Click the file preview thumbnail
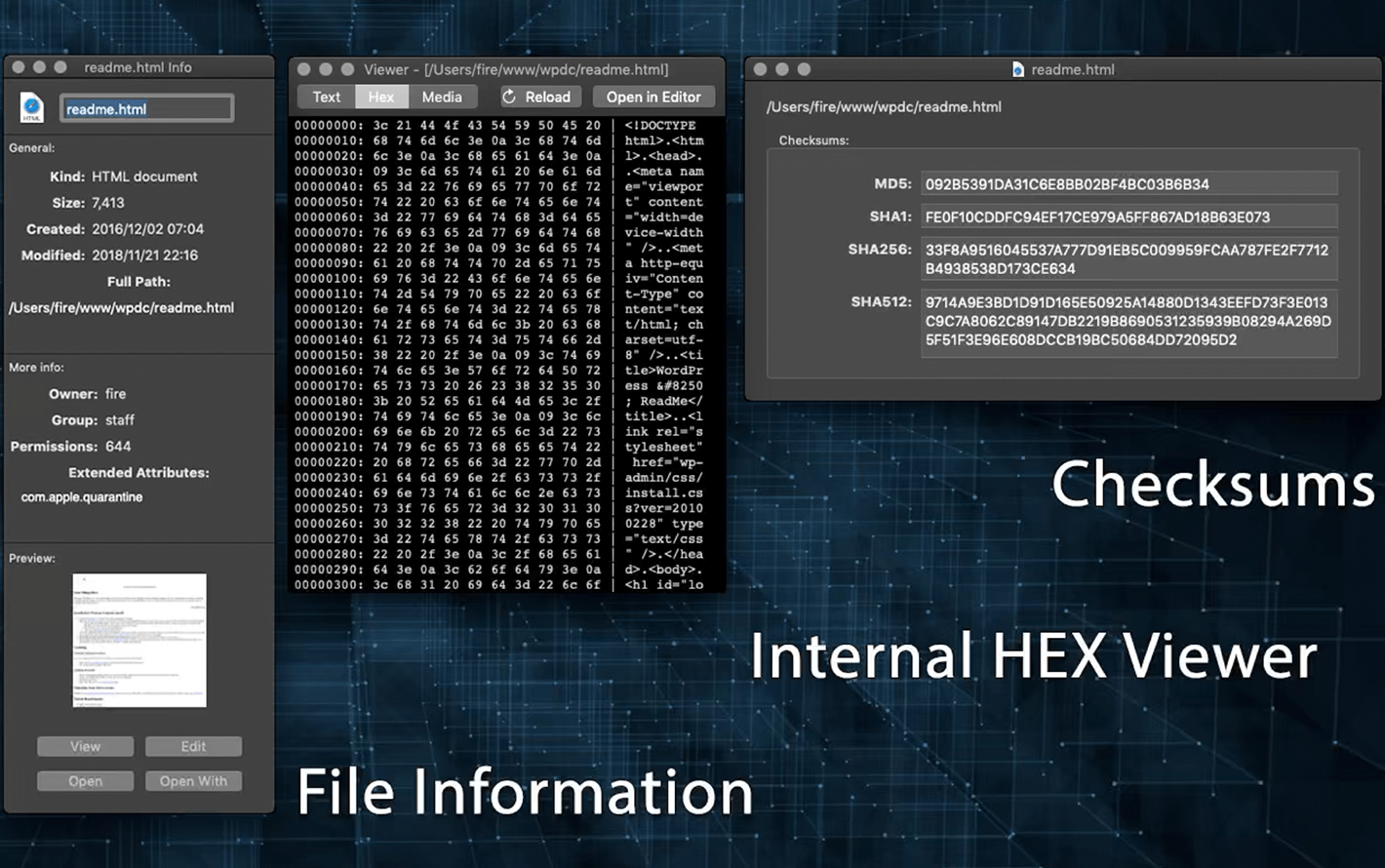This screenshot has width=1385, height=868. pyautogui.click(x=139, y=640)
